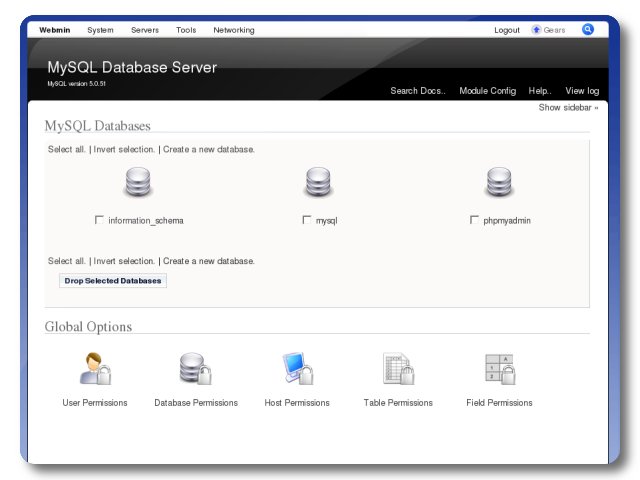Open the information_schema database icon

(138, 183)
